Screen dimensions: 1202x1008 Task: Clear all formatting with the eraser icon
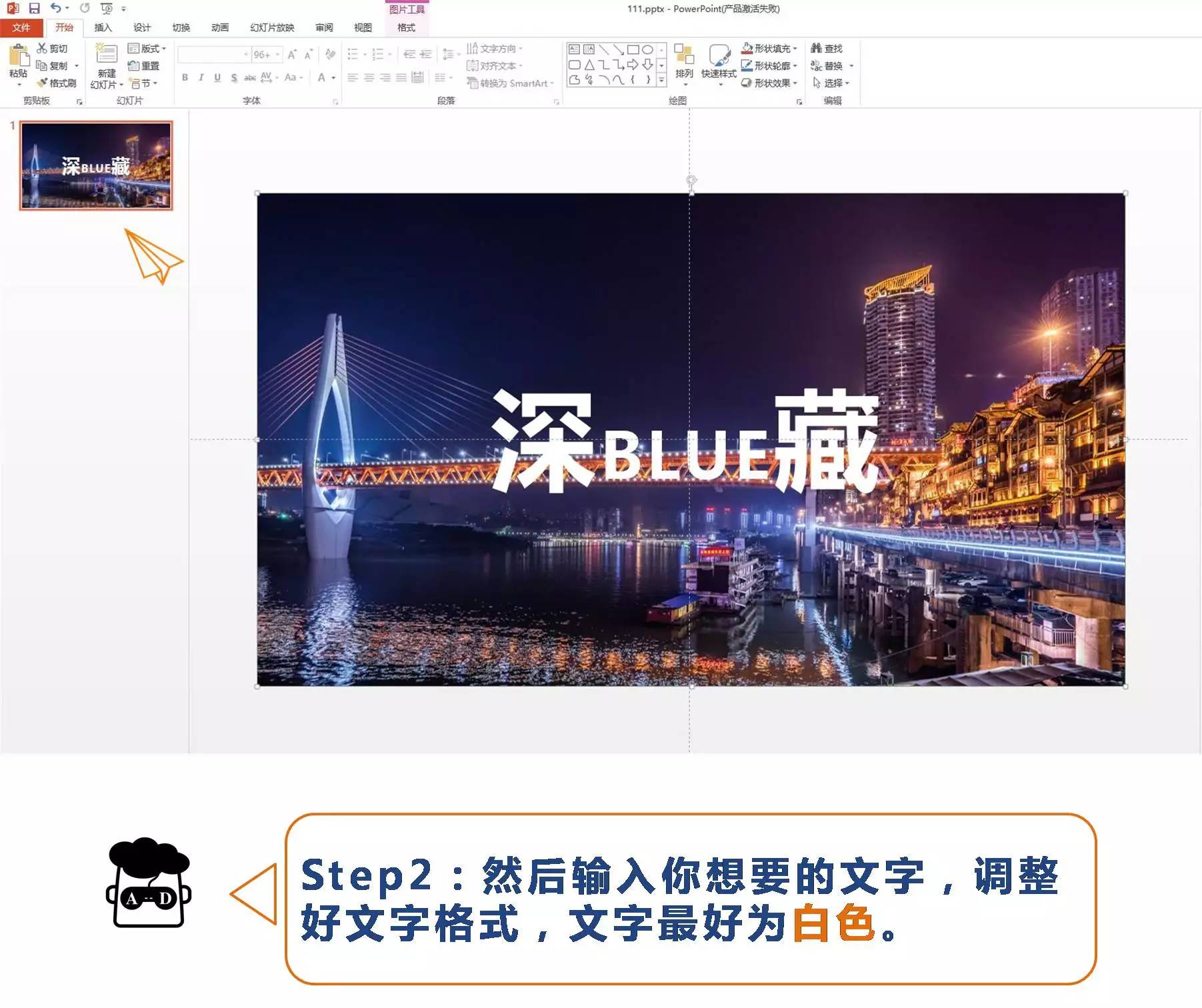click(330, 54)
